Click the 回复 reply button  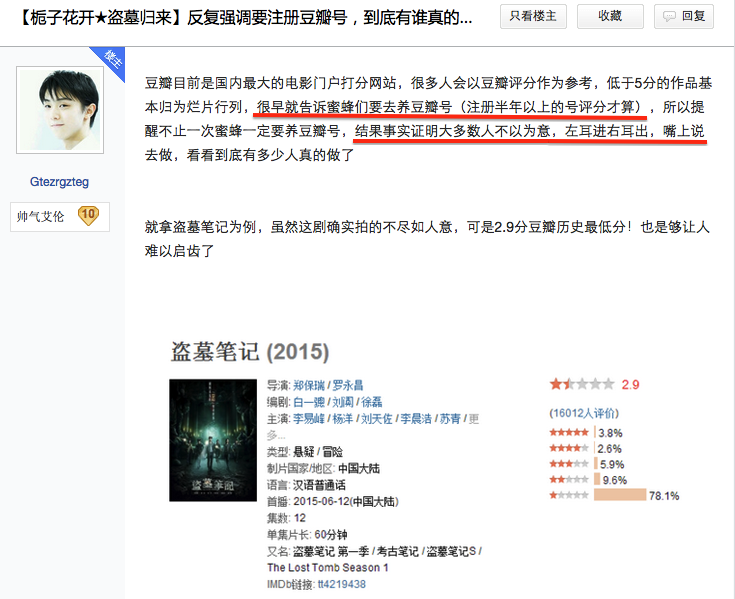684,16
